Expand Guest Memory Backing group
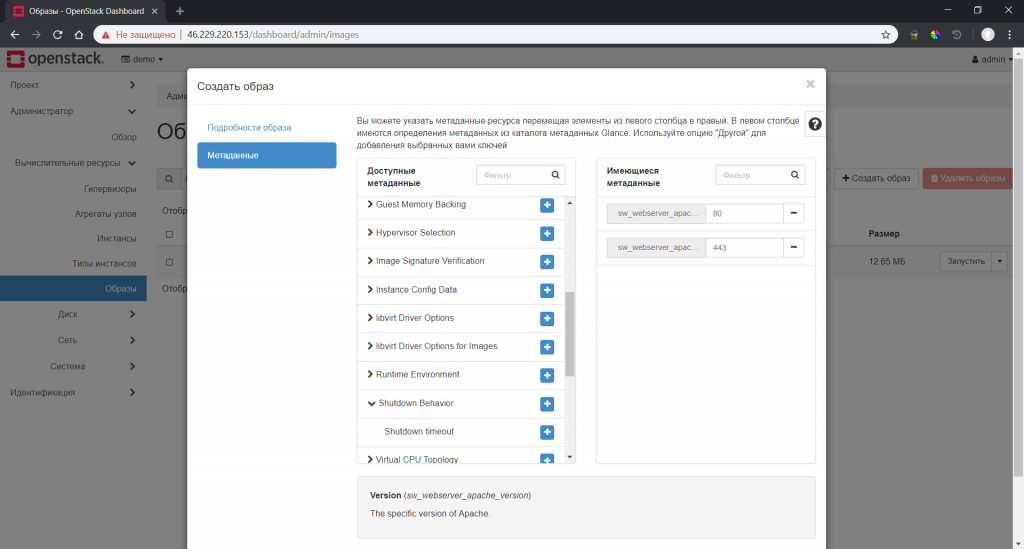The height and width of the screenshot is (549, 1024). [370, 204]
